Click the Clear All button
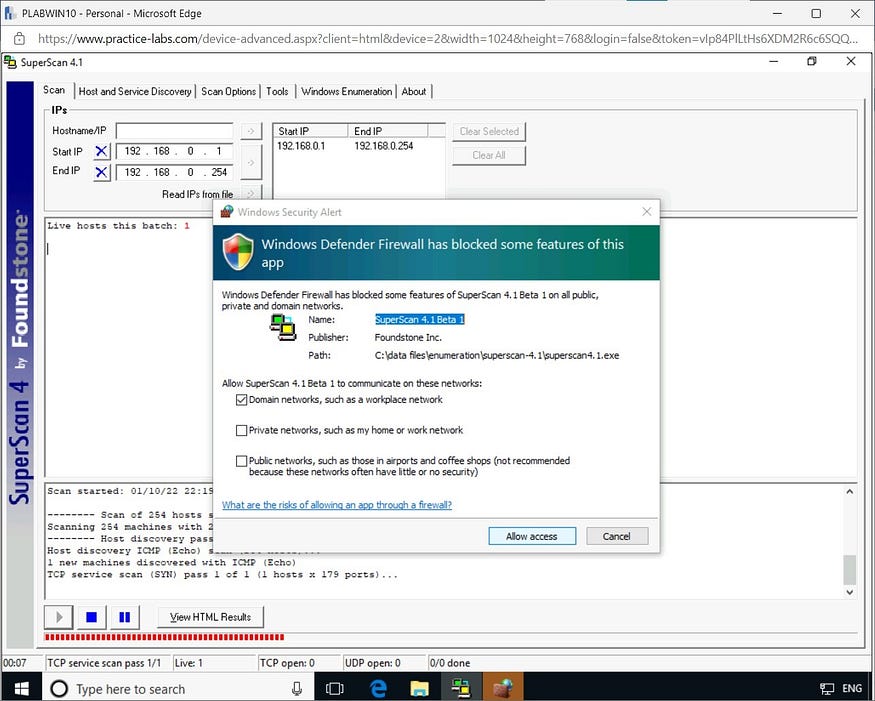The height and width of the screenshot is (701, 875). coord(489,156)
